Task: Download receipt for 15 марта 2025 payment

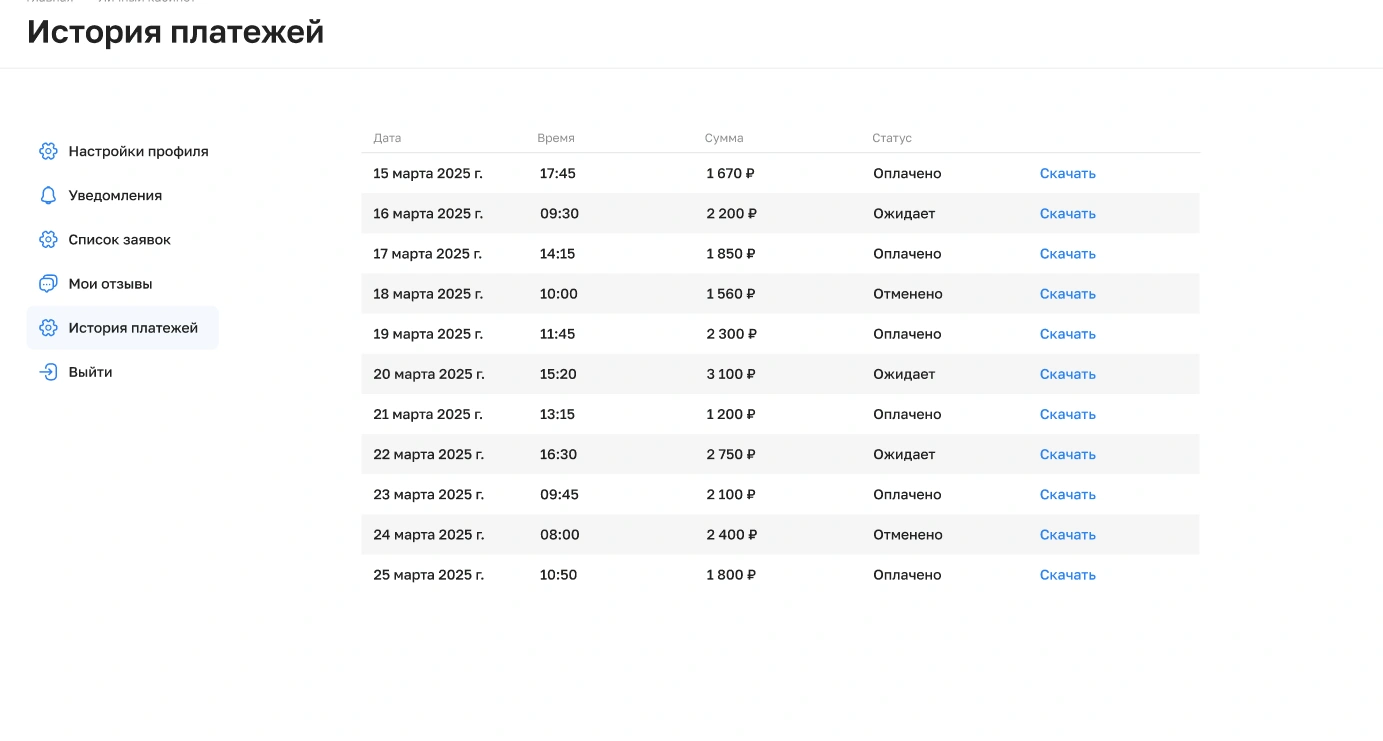Action: pyautogui.click(x=1067, y=174)
